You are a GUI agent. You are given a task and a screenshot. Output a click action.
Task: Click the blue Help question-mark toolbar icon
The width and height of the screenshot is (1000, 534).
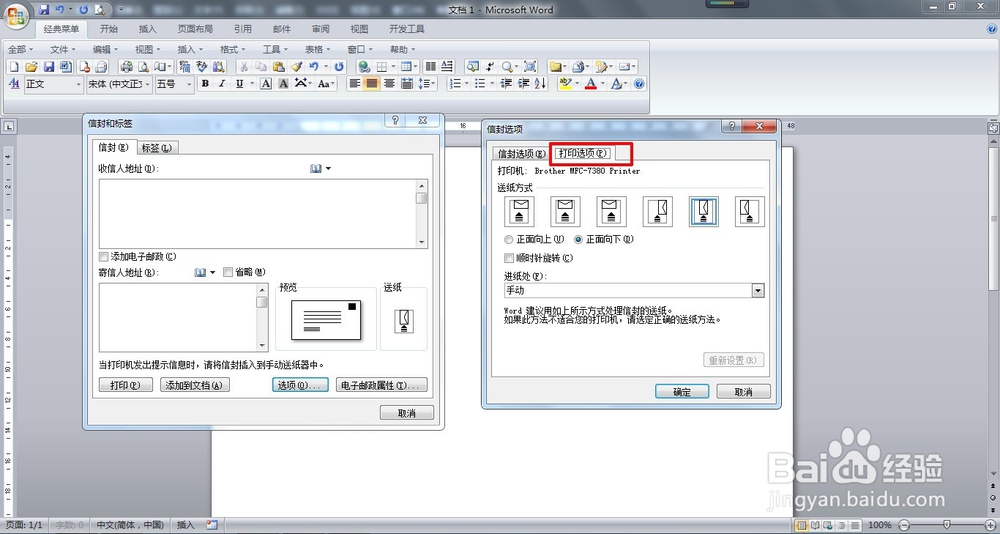coord(639,84)
